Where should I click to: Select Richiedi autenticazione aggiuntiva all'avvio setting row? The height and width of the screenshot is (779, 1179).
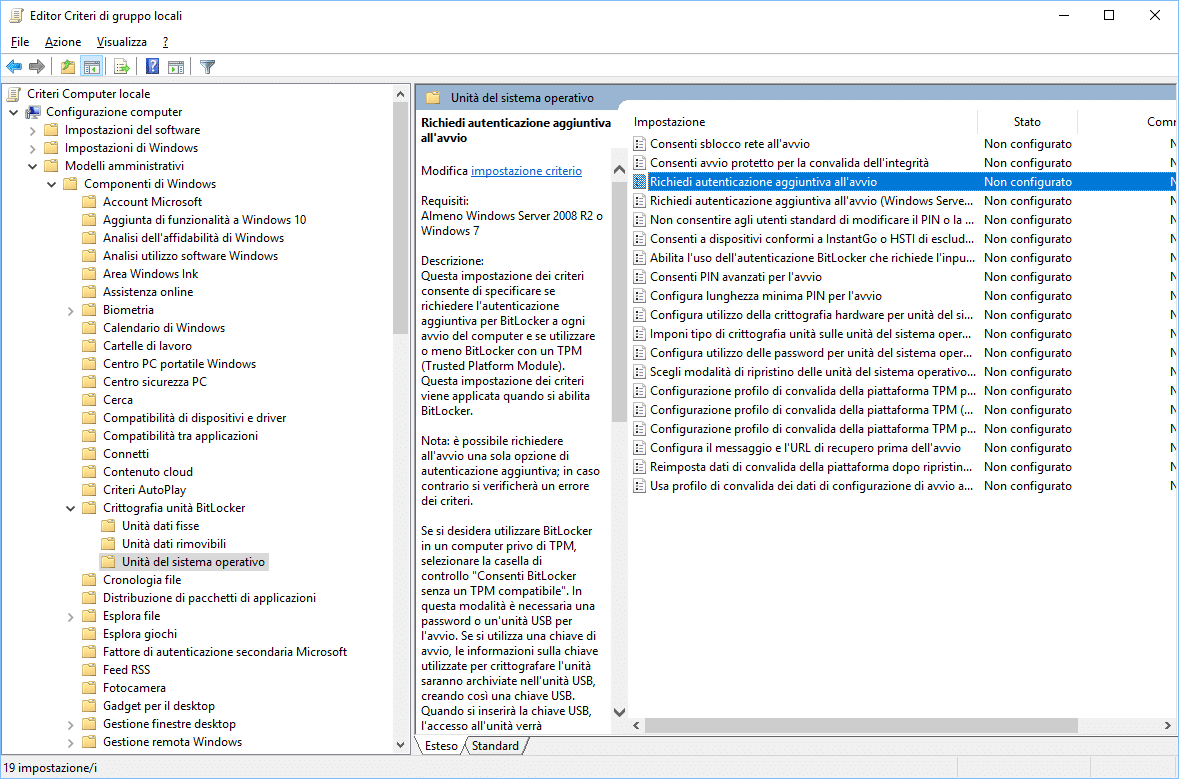coord(902,182)
